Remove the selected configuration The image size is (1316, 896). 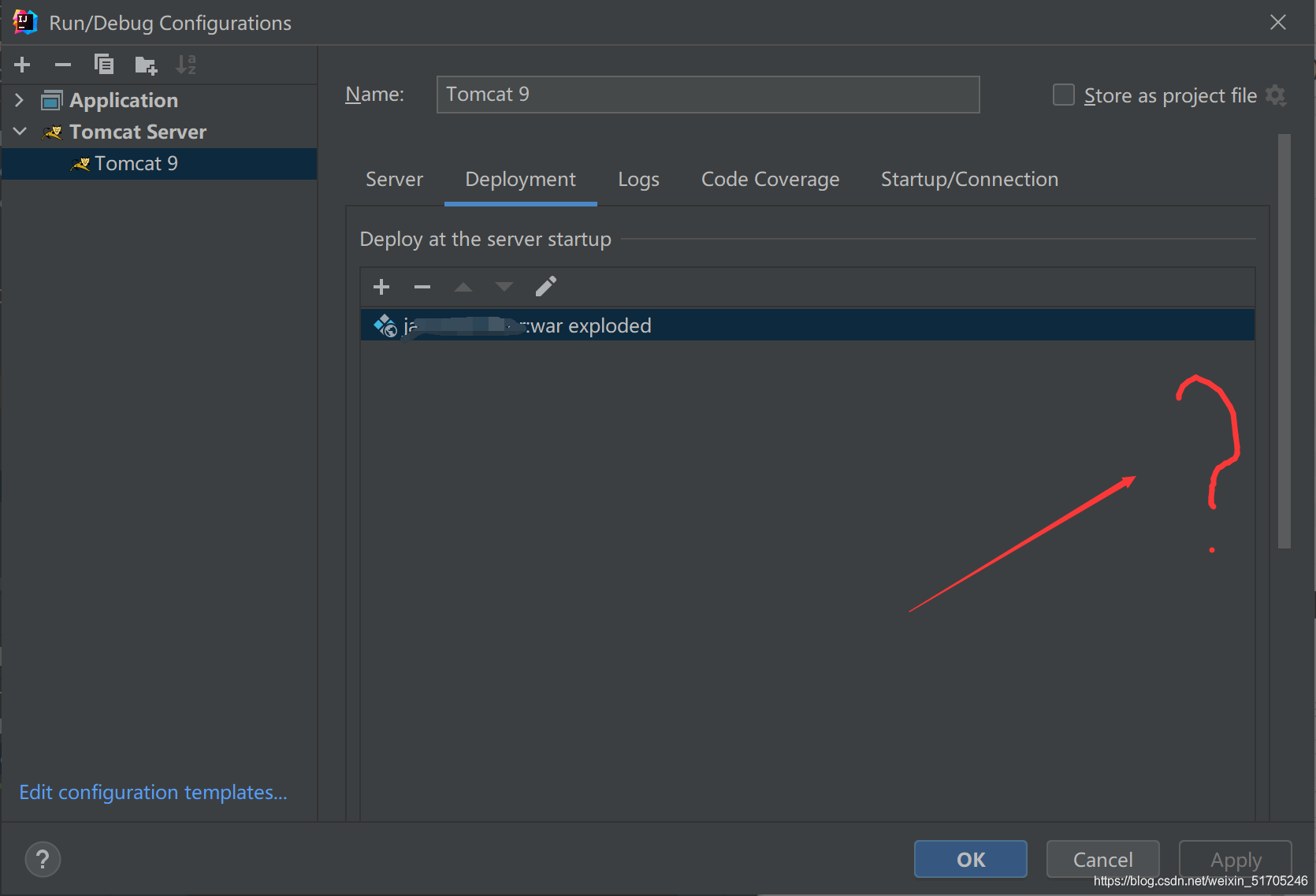(x=63, y=65)
